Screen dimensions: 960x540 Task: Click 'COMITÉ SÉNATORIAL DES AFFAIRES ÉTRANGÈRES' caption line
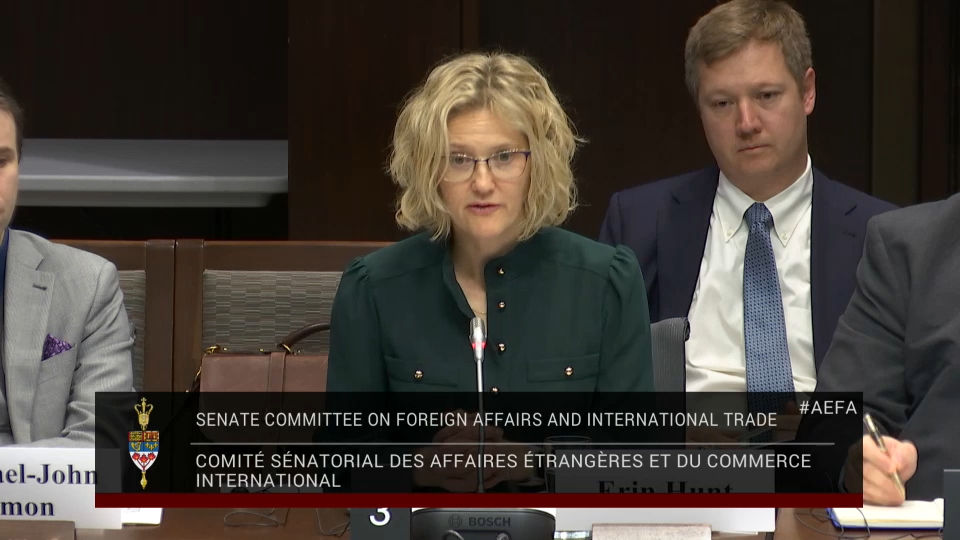(x=503, y=460)
